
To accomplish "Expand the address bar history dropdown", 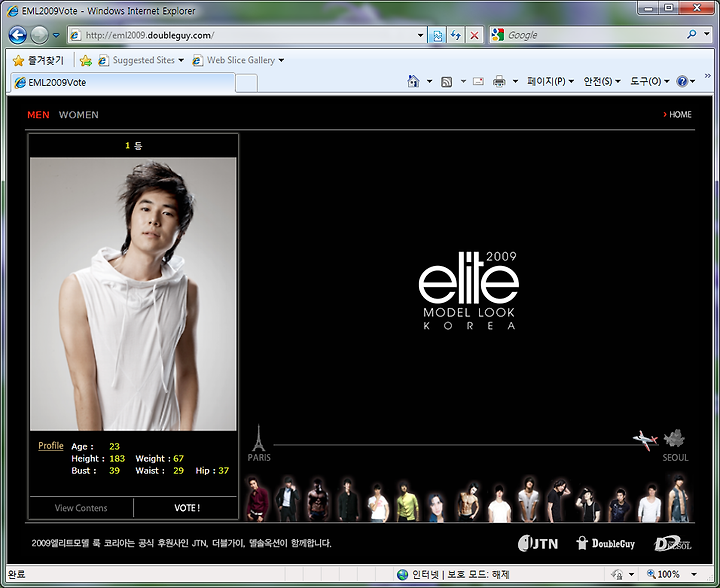I will point(420,35).
